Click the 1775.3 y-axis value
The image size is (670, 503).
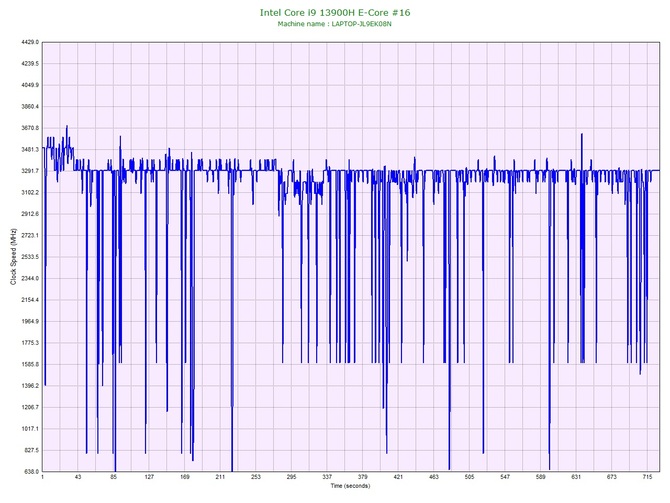pyautogui.click(x=30, y=343)
